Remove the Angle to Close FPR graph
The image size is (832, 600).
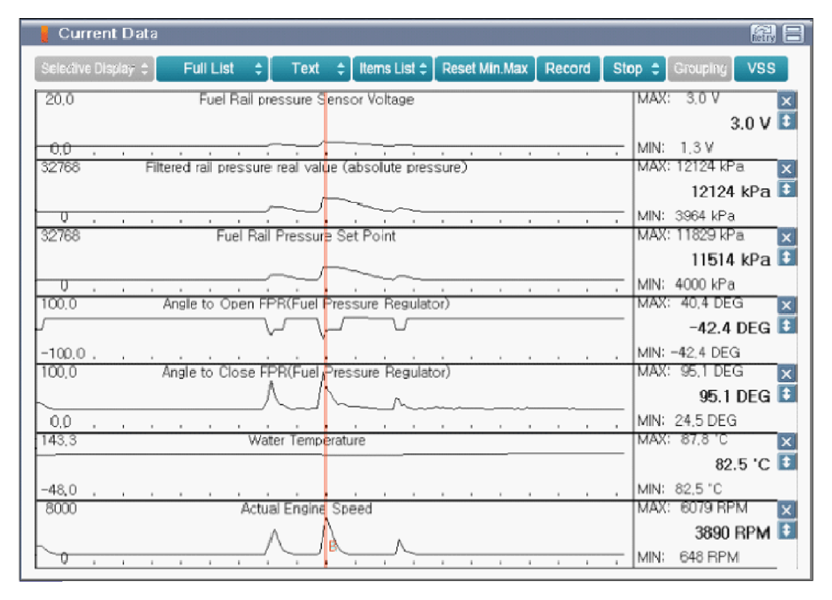click(786, 374)
